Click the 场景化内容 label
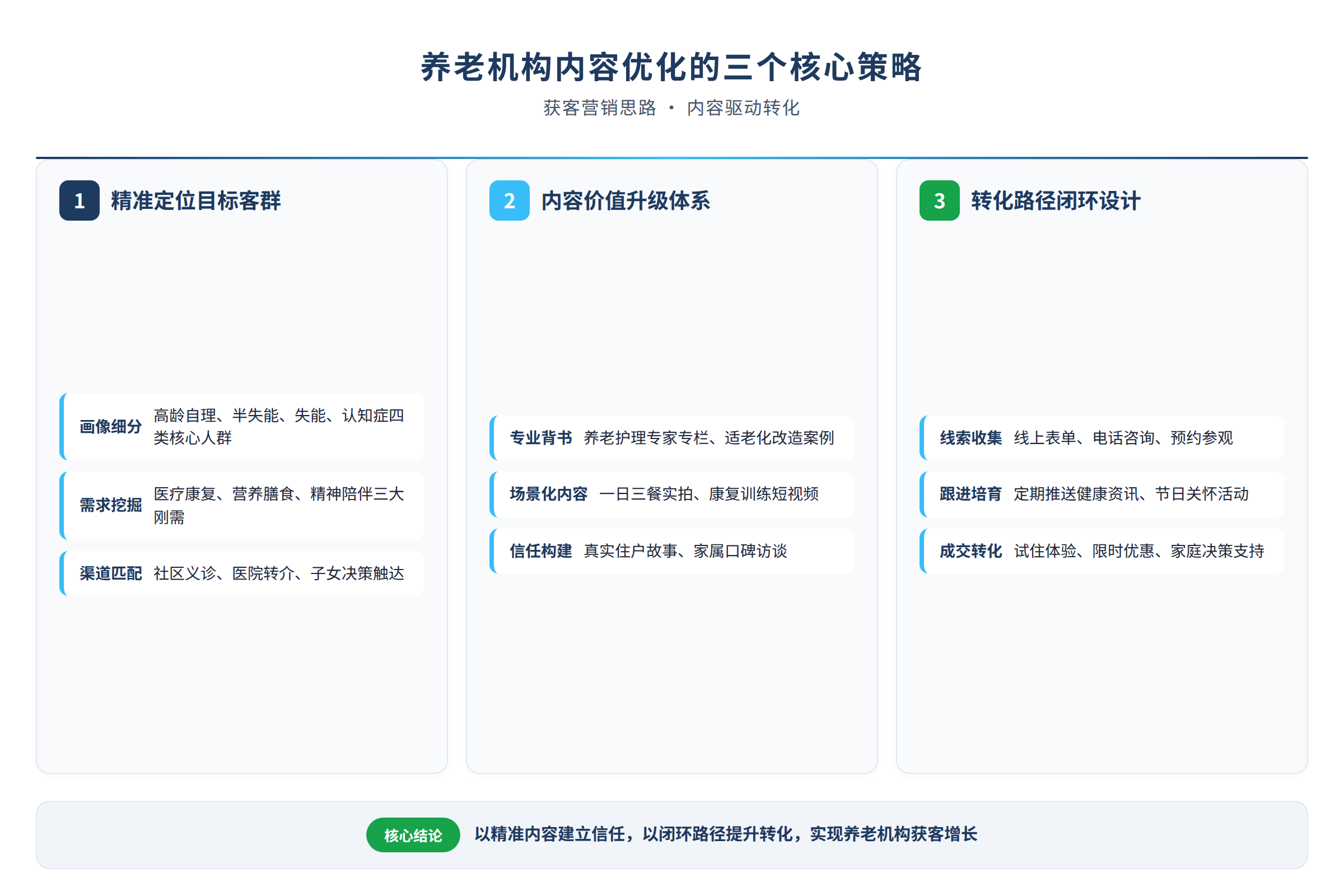Viewport: 1344px width, 896px height. (x=549, y=494)
